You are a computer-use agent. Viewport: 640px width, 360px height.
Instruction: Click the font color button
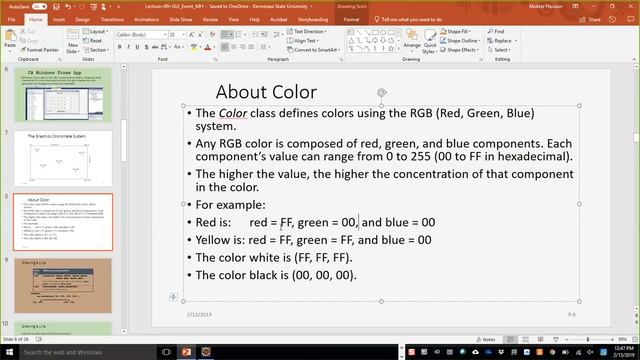tap(207, 47)
